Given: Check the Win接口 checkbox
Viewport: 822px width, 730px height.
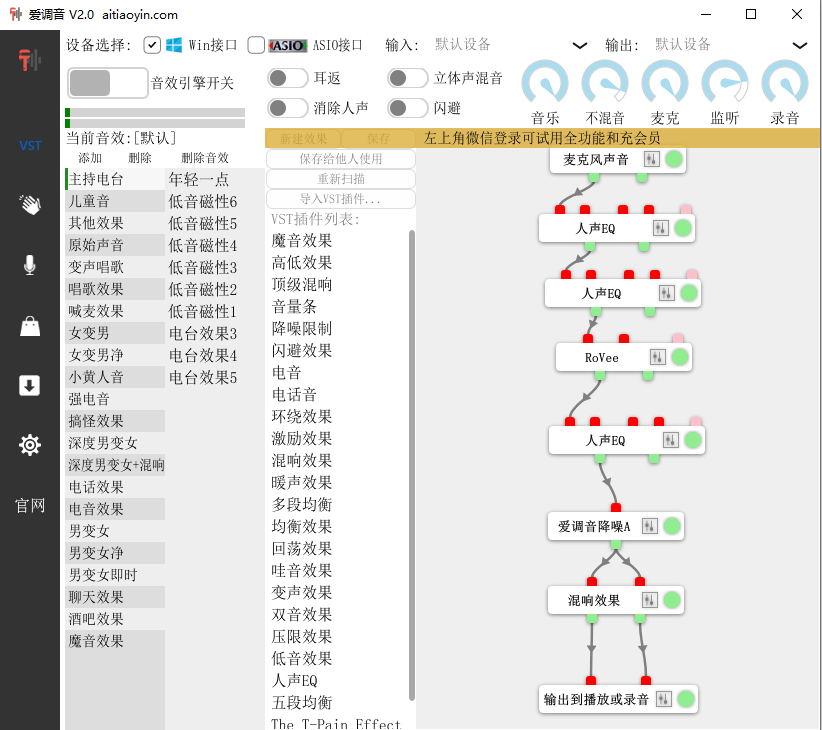Looking at the screenshot, I should point(152,45).
